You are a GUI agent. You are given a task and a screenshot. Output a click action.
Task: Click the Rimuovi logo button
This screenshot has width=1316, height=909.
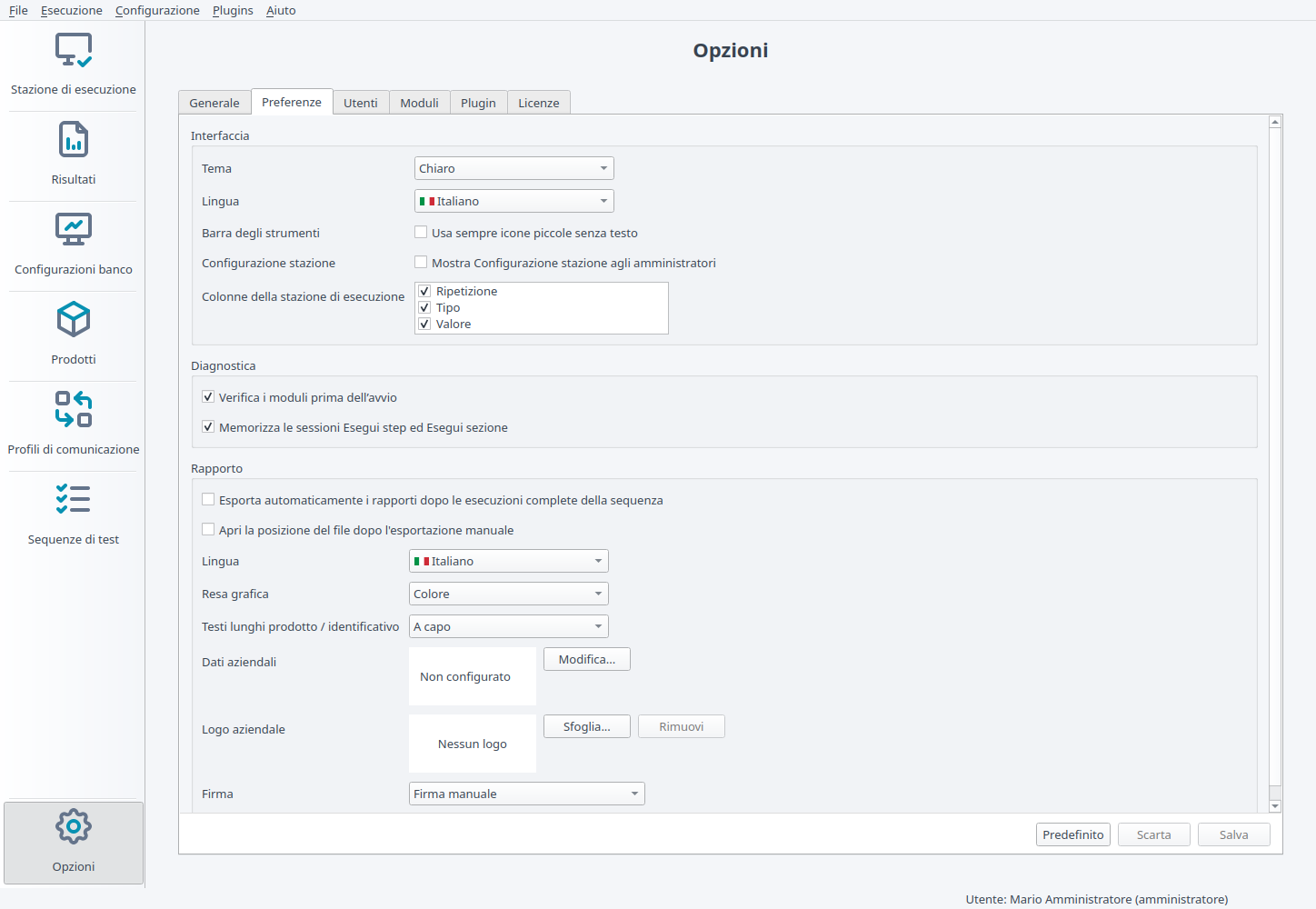click(x=682, y=726)
